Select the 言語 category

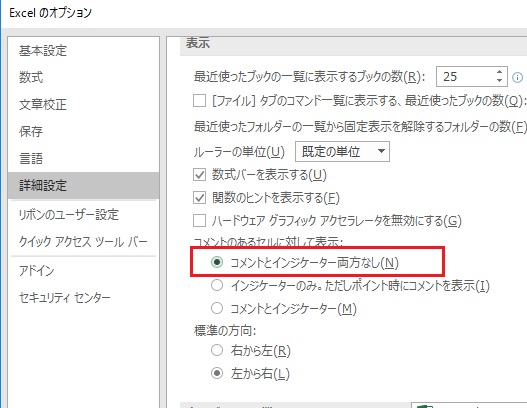pyautogui.click(x=31, y=158)
